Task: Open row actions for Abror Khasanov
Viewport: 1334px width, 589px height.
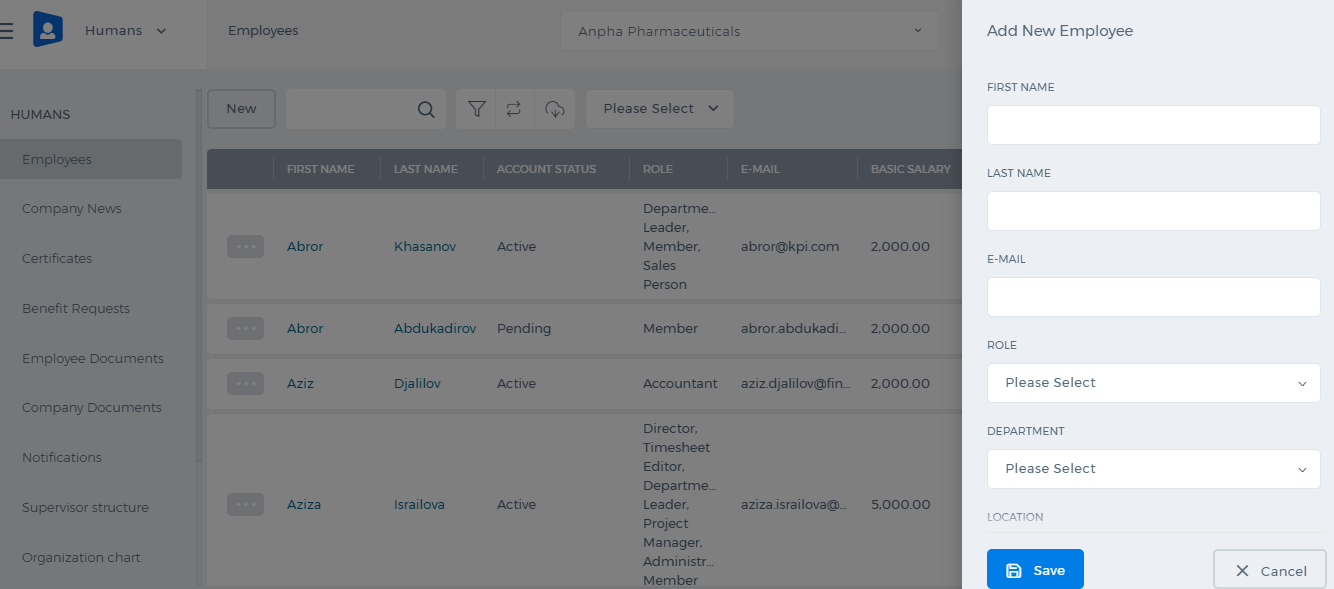Action: pos(245,246)
